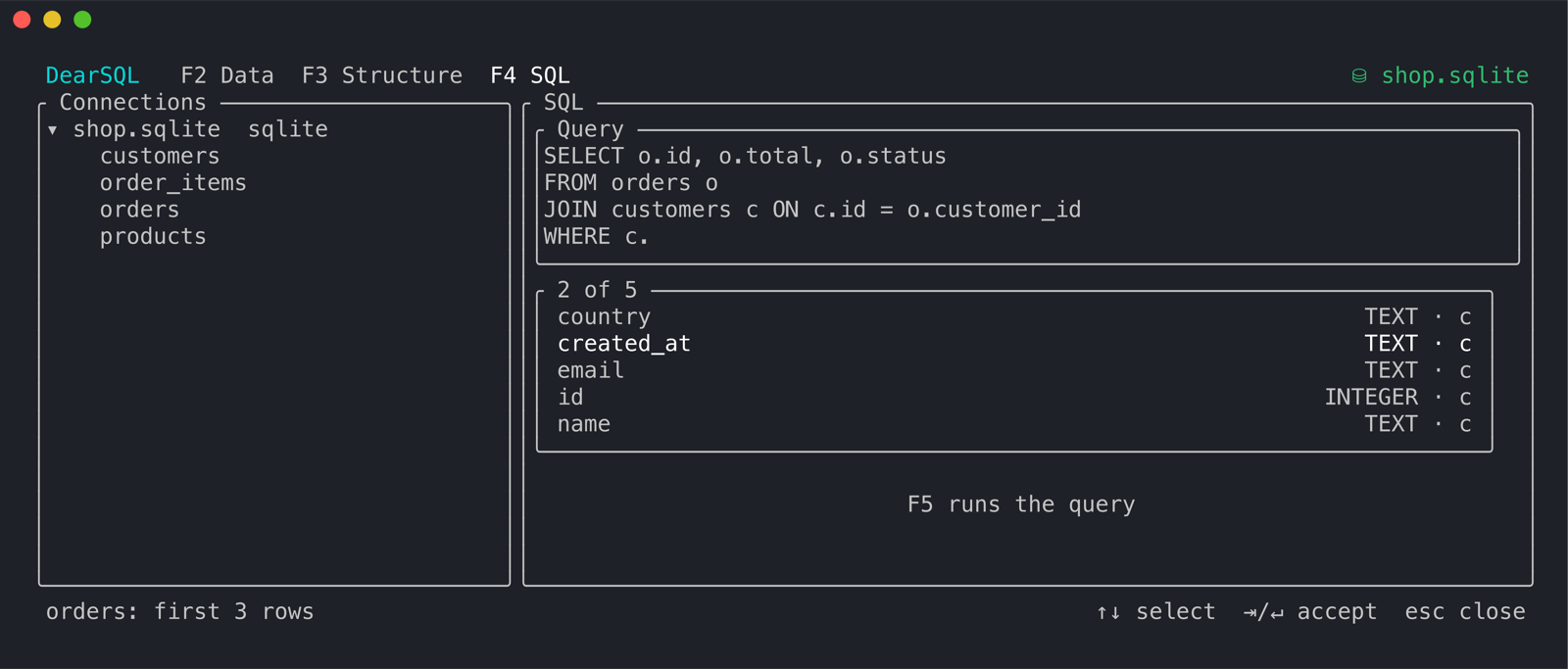The image size is (1568, 669).
Task: Click the accept hint in footer
Action: point(1310,611)
